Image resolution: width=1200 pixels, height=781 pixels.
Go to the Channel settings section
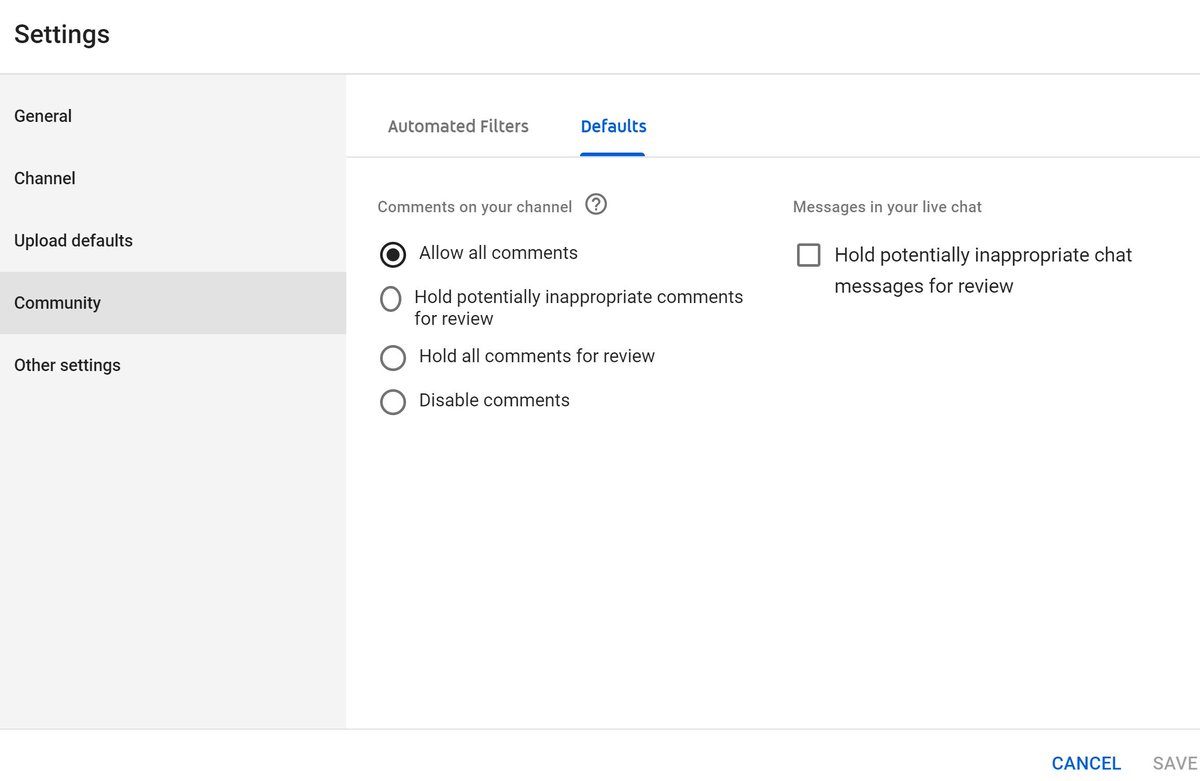[x=45, y=178]
